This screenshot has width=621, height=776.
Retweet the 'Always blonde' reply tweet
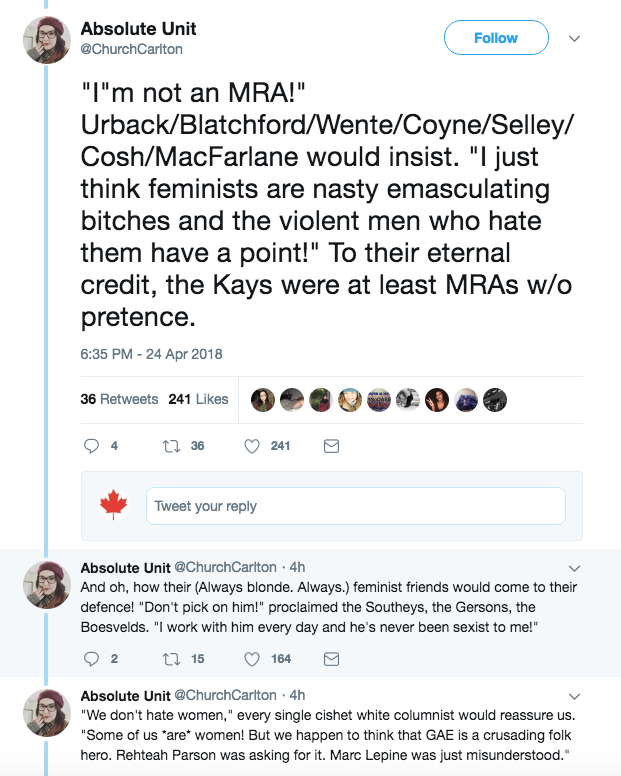click(x=168, y=658)
